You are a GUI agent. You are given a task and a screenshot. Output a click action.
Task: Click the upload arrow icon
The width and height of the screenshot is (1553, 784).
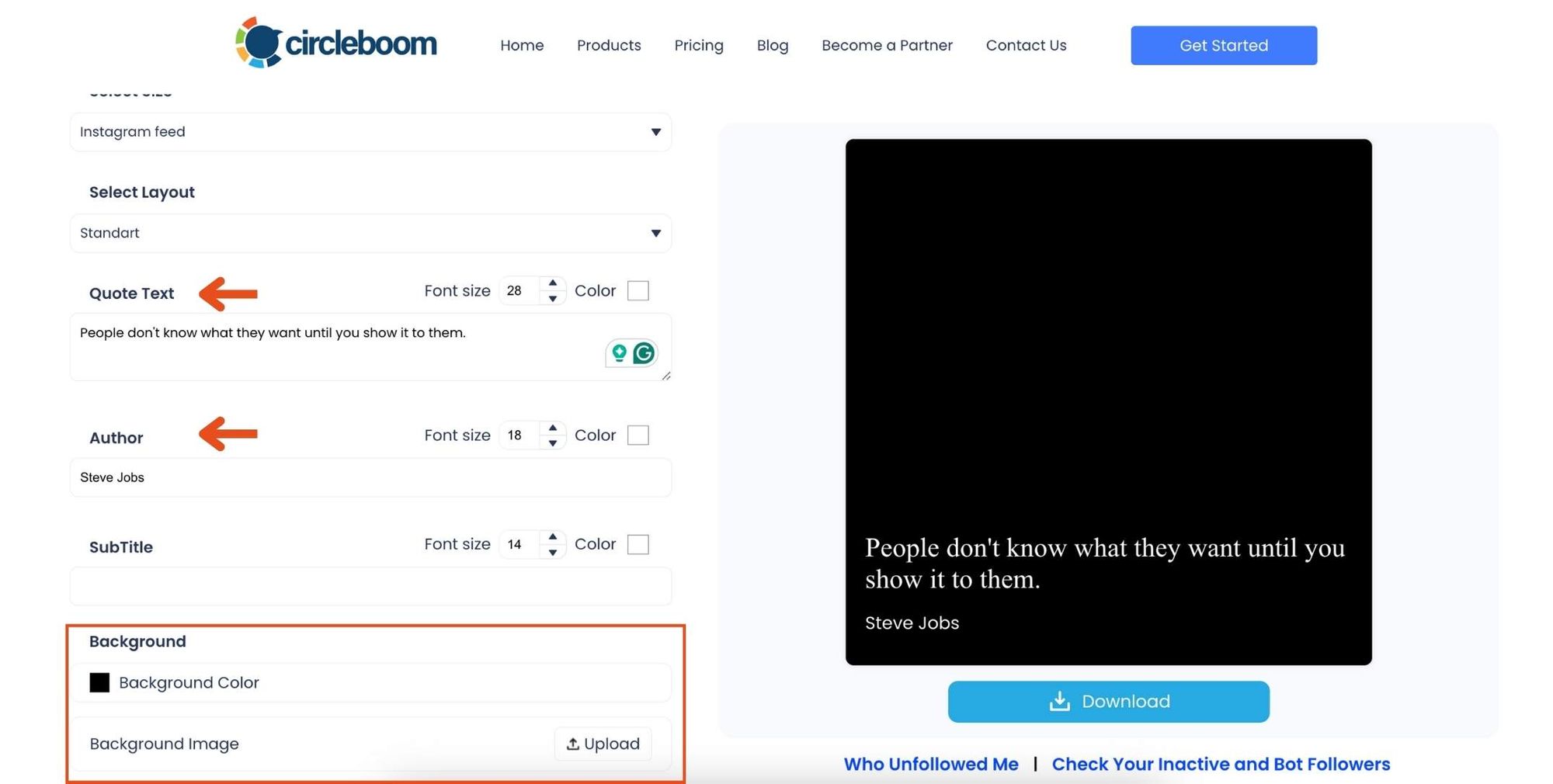tap(573, 744)
